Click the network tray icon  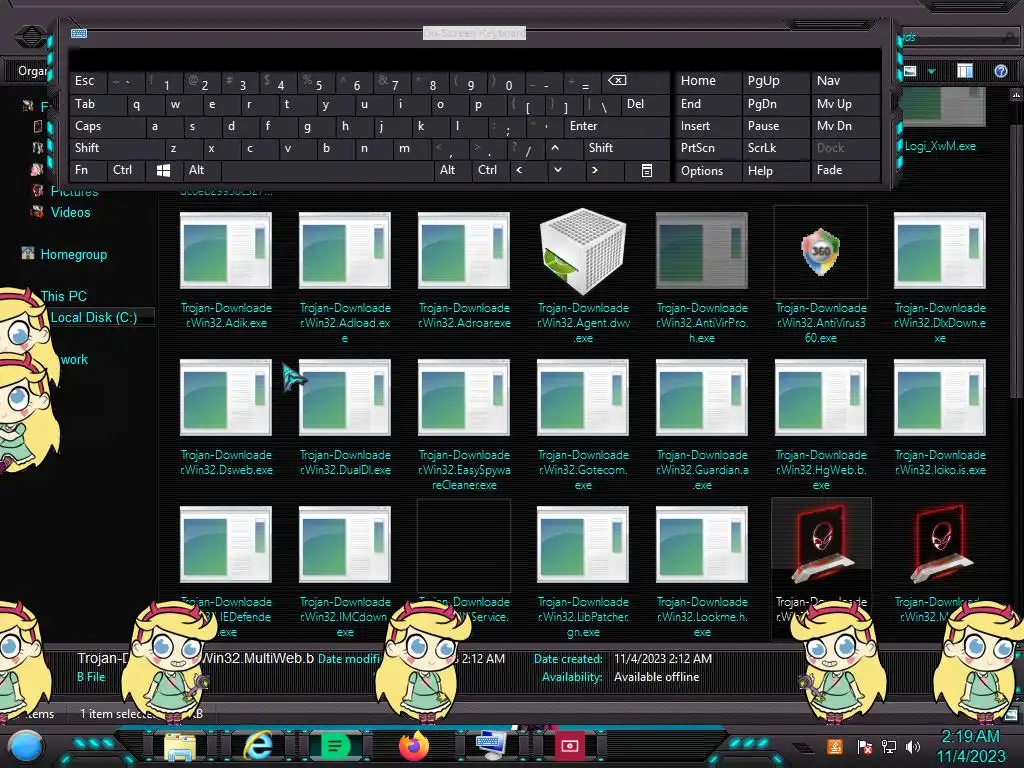pos(889,746)
